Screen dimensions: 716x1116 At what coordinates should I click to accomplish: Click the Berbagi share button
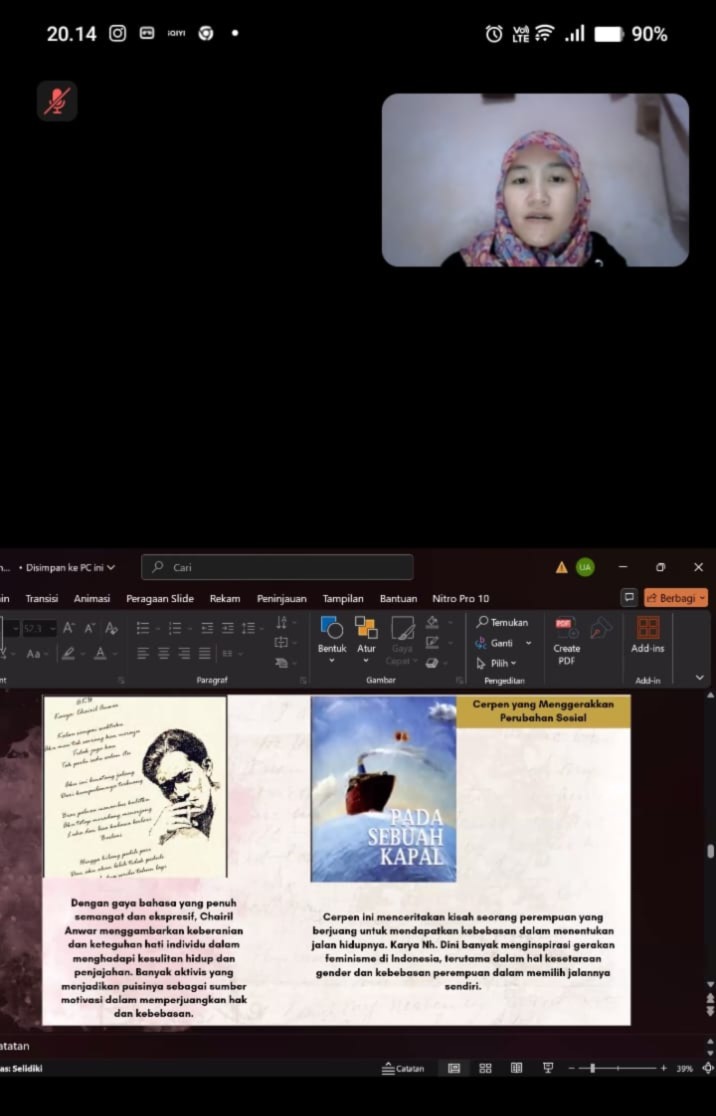coord(675,598)
